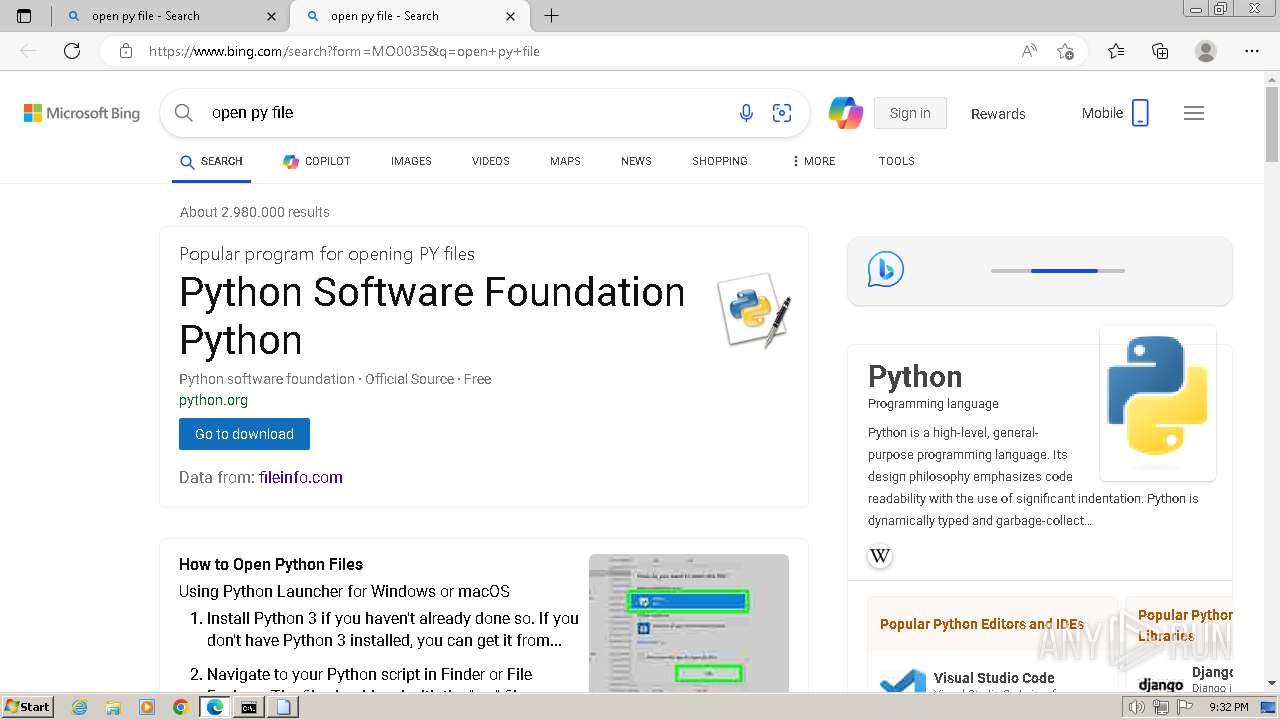Search using an image
The image size is (1280, 720).
[782, 113]
